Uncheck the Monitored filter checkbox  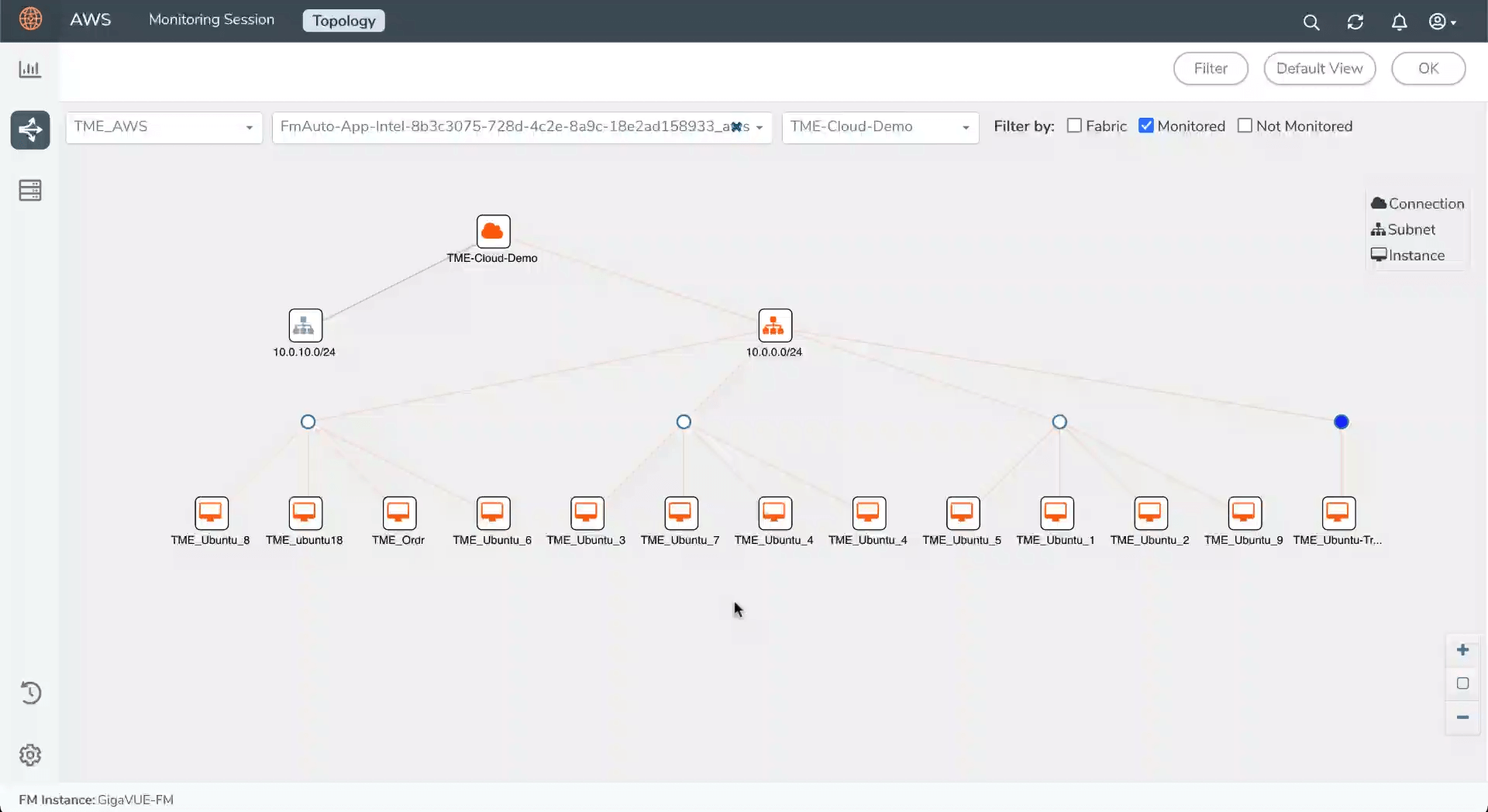click(x=1146, y=126)
